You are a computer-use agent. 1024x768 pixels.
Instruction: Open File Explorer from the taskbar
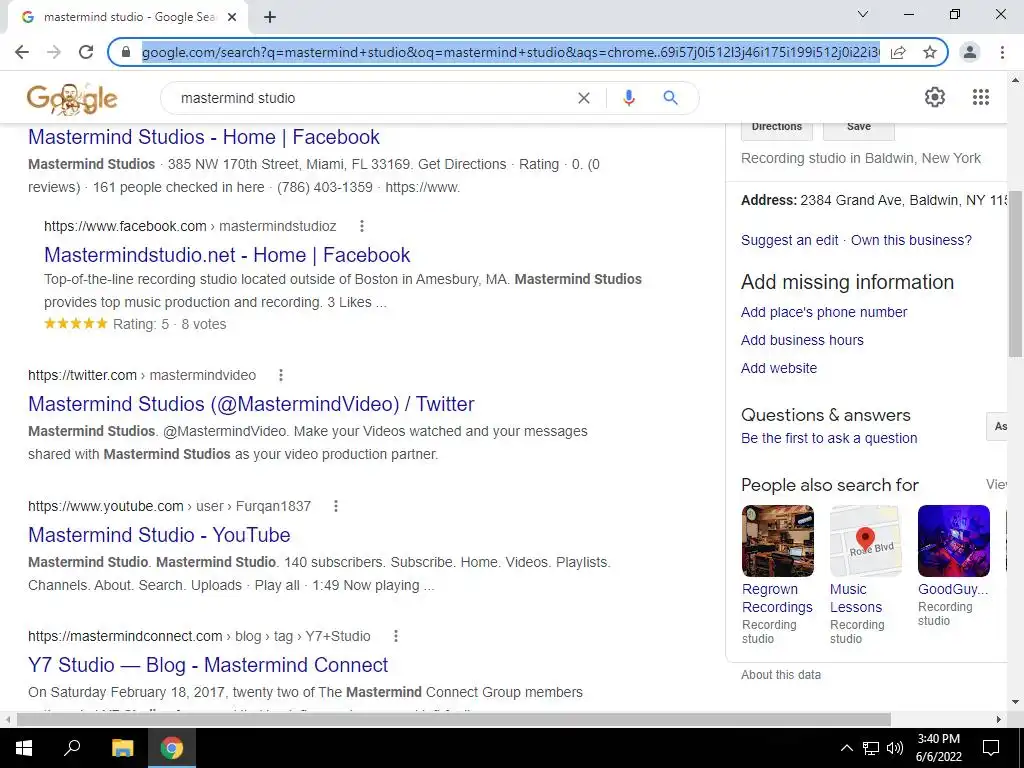point(122,748)
